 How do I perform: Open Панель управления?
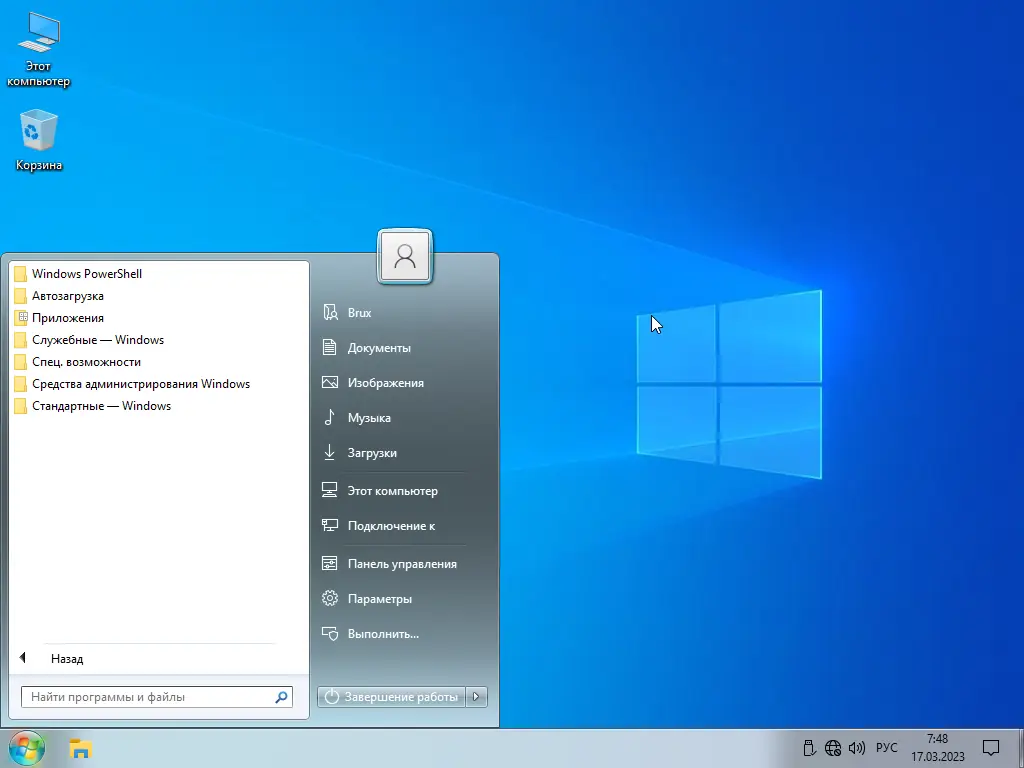[404, 564]
